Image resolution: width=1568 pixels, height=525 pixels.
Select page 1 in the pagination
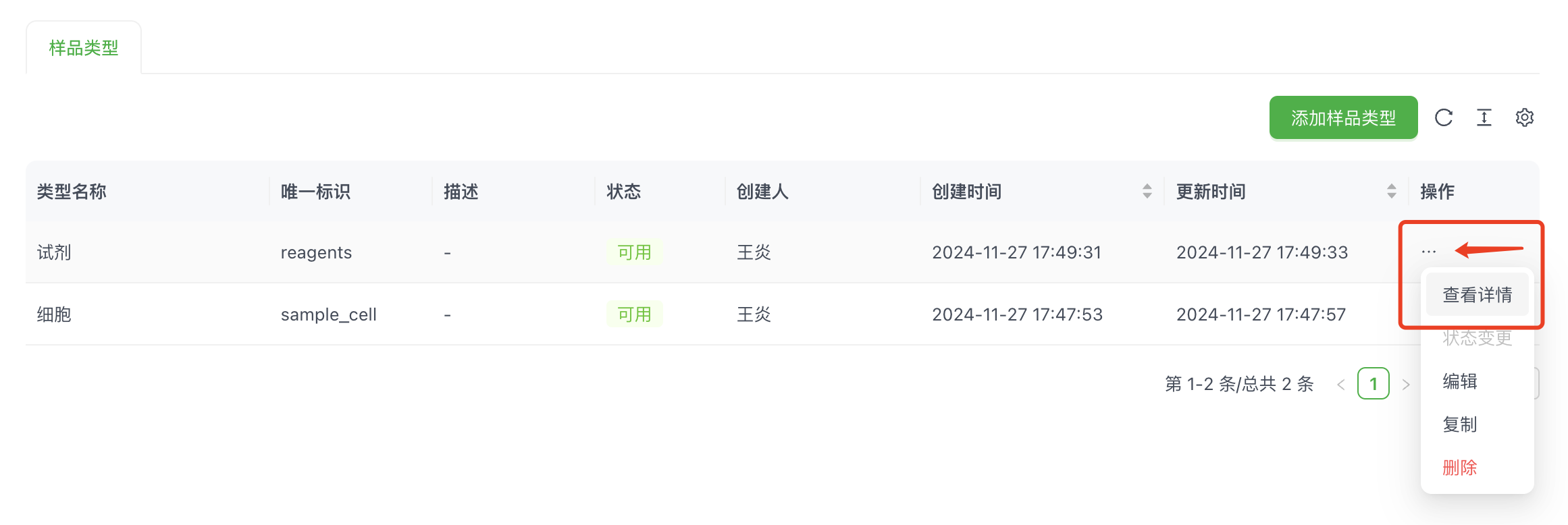pos(1373,384)
